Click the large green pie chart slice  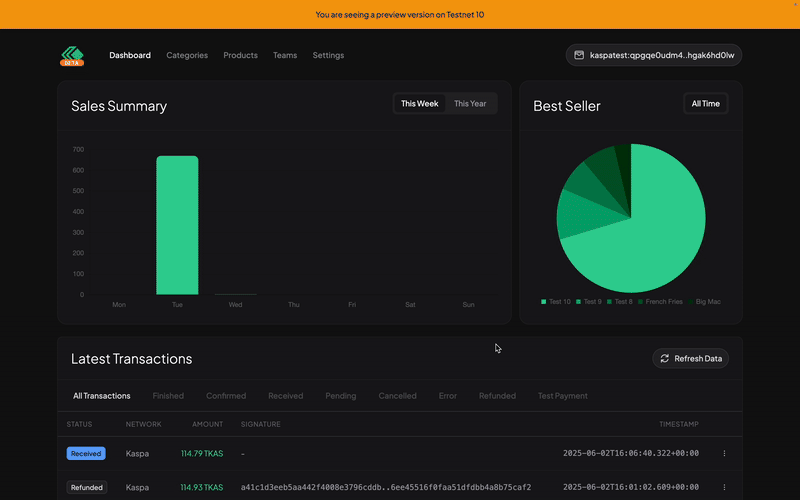click(650, 240)
